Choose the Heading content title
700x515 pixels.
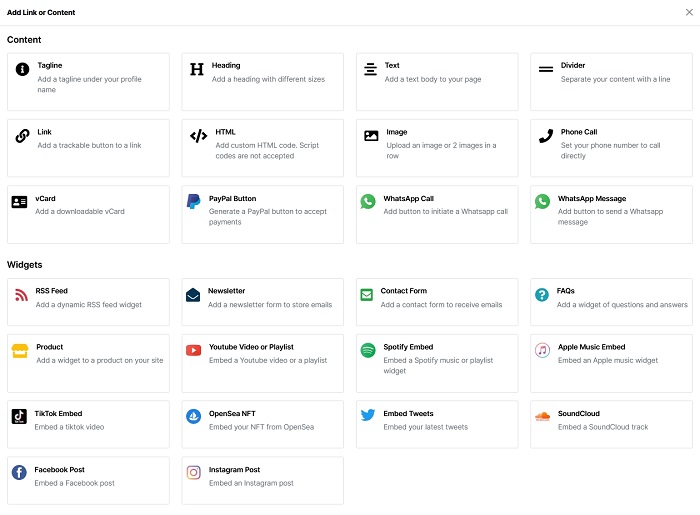[226, 65]
